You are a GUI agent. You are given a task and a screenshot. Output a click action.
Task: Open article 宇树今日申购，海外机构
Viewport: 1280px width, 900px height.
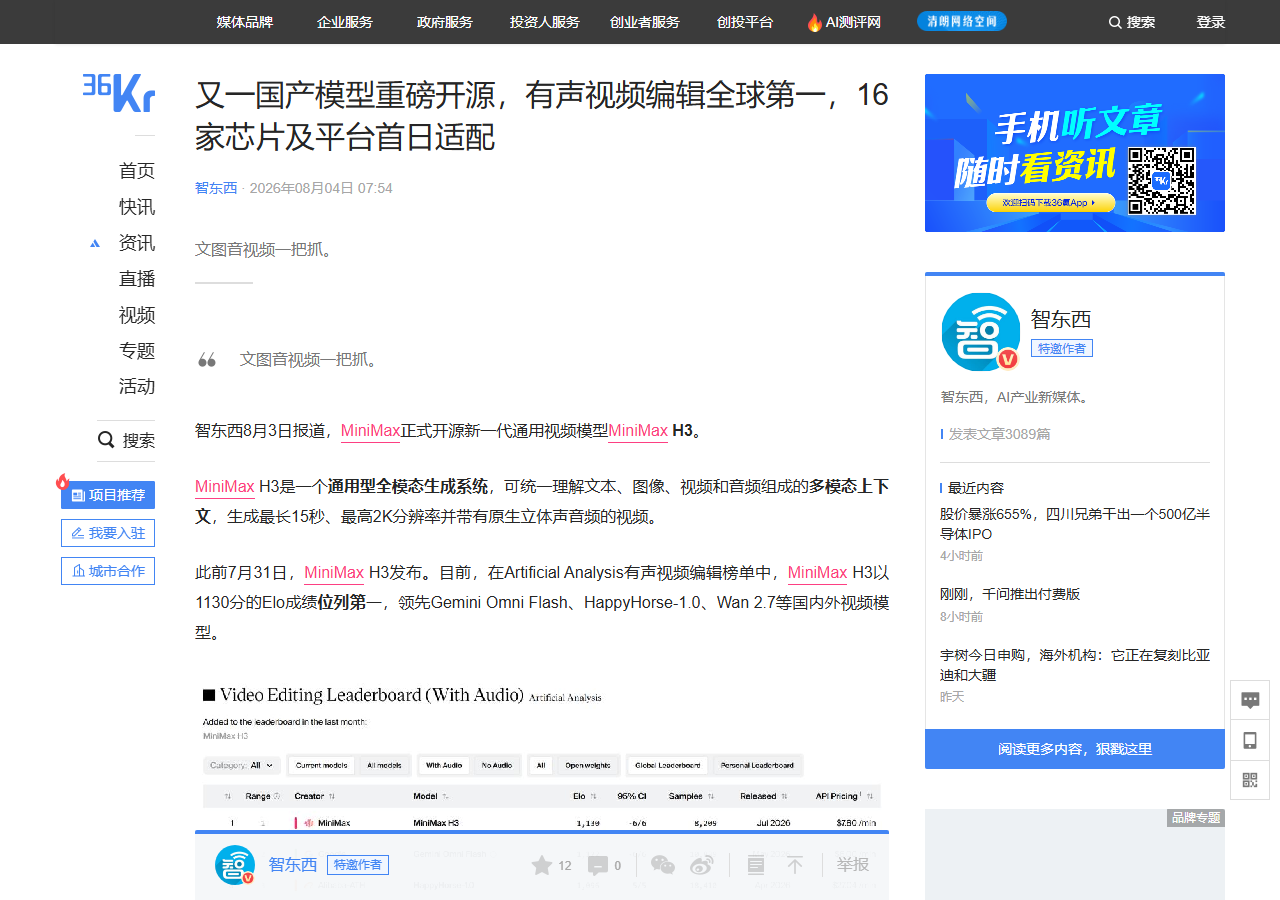click(1075, 665)
